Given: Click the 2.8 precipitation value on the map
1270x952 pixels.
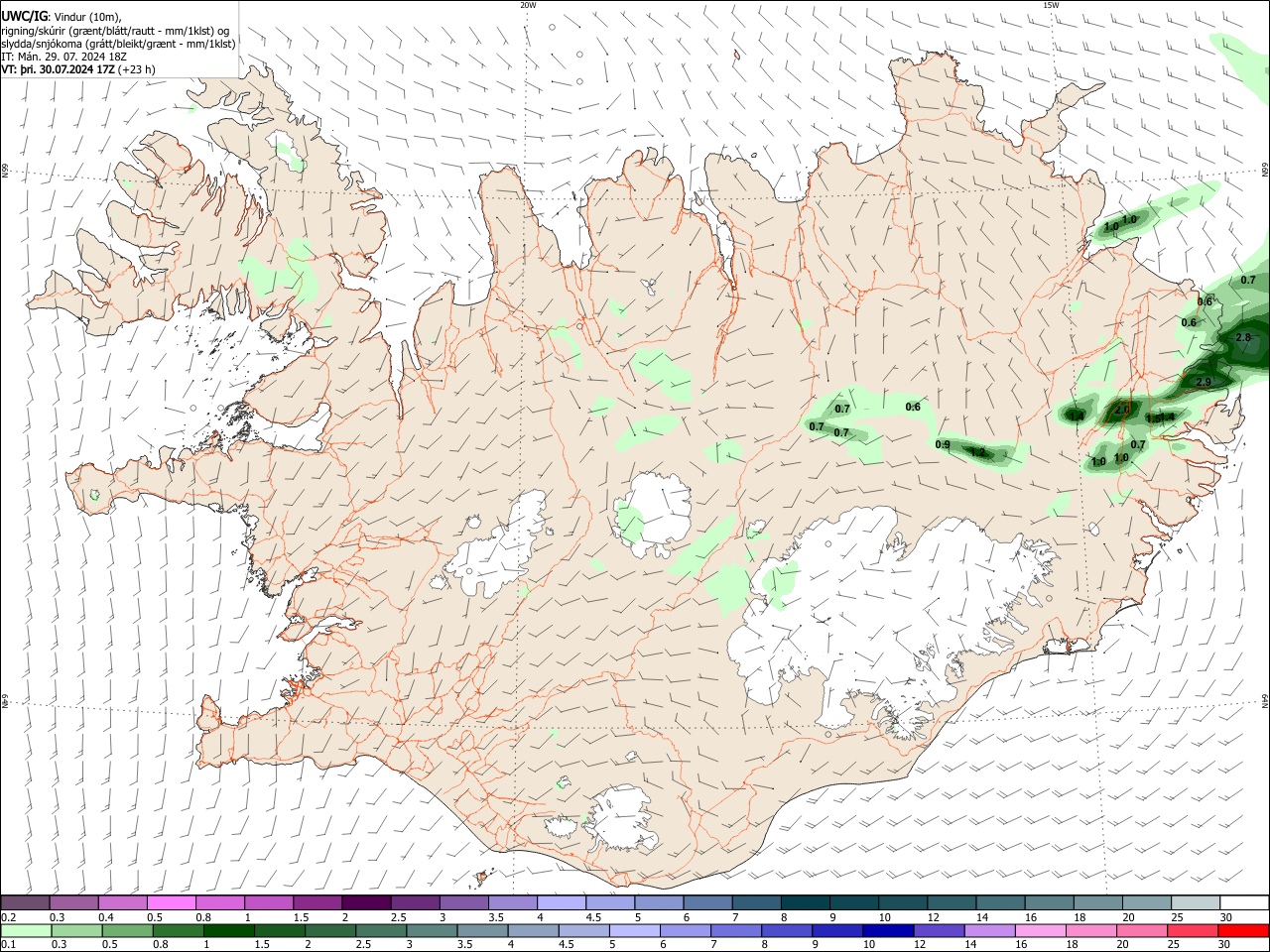Looking at the screenshot, I should pos(1243,338).
